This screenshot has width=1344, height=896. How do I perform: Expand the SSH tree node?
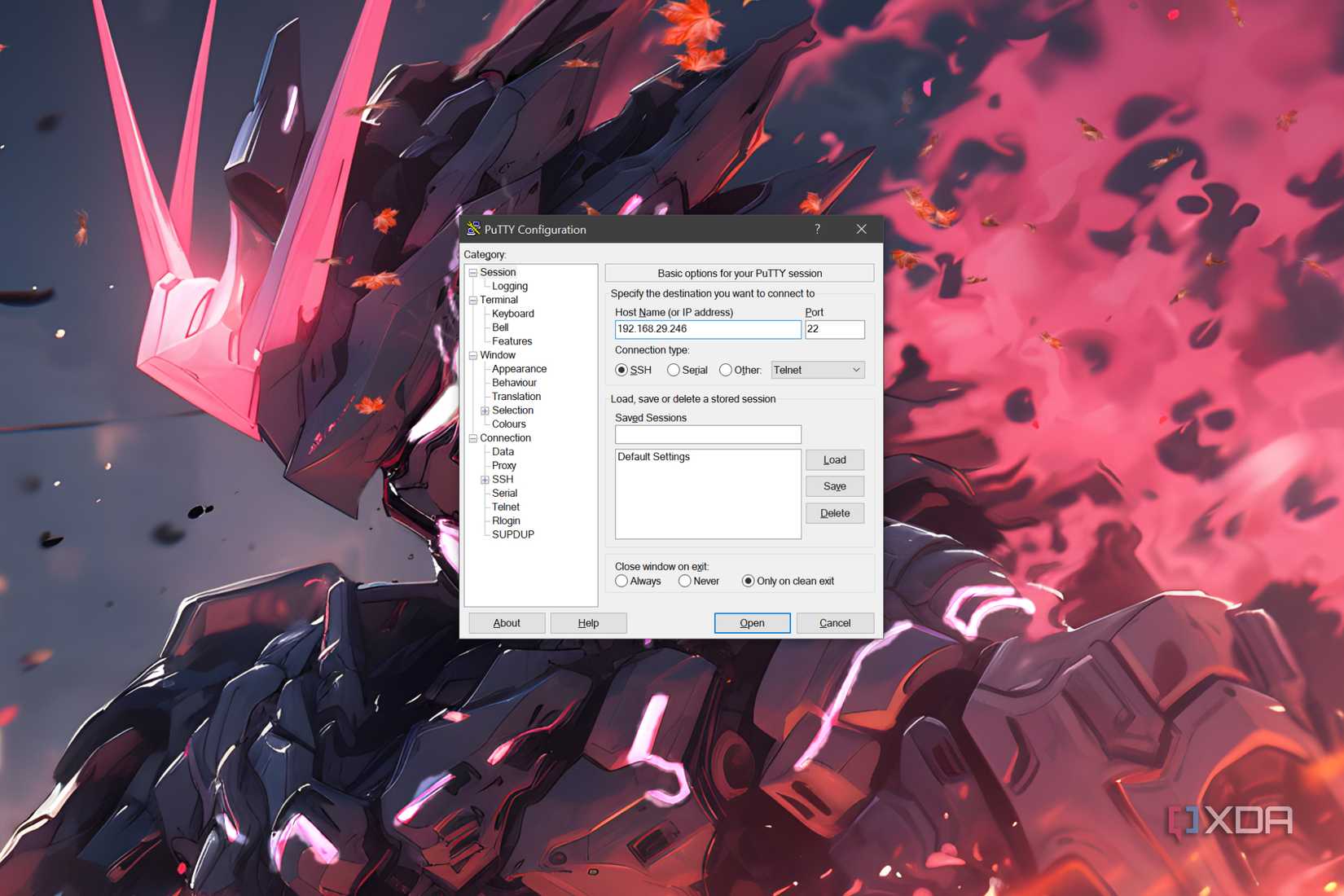click(485, 480)
